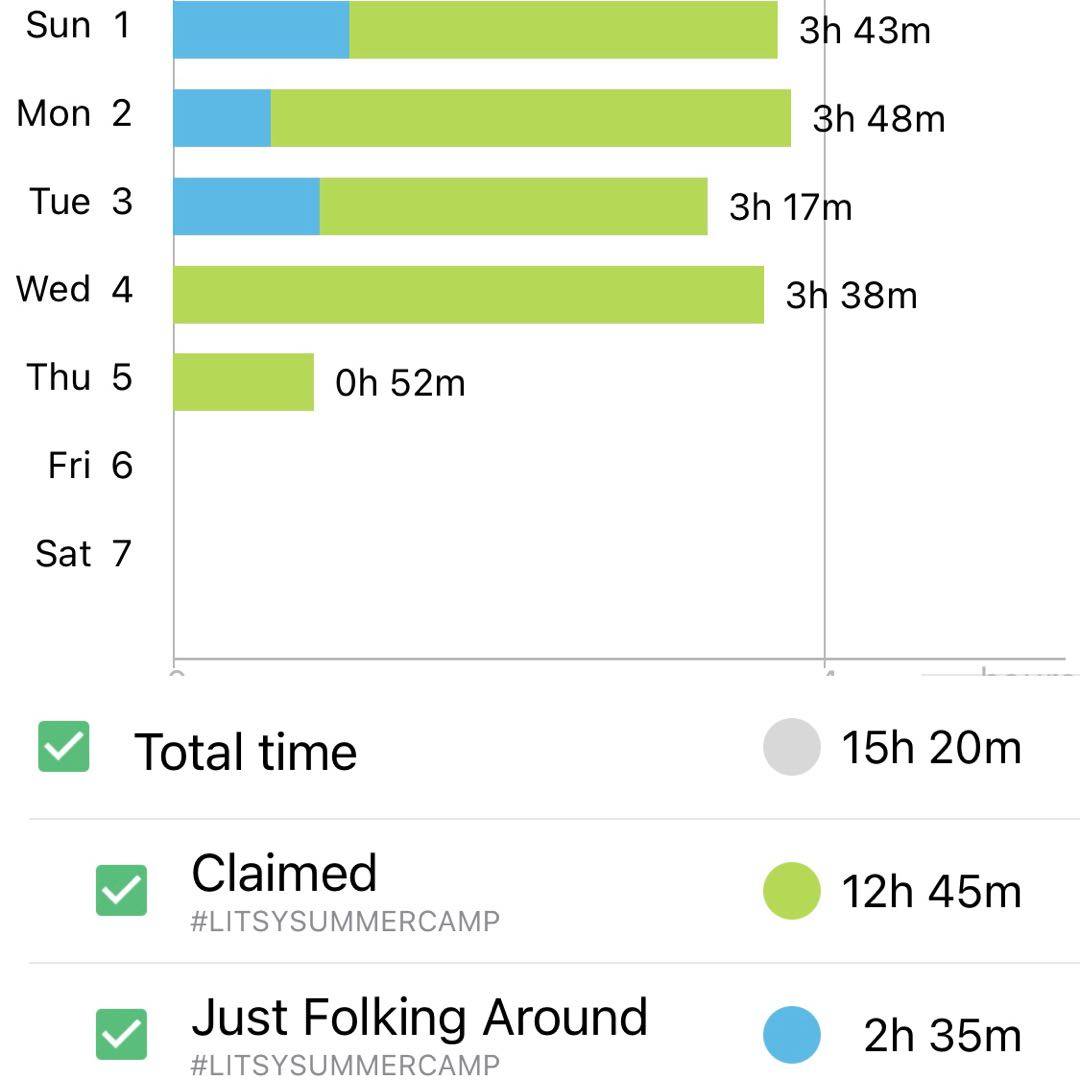This screenshot has width=1080, height=1080.
Task: Select the blue segment of Sunday's bar
Action: click(x=262, y=29)
